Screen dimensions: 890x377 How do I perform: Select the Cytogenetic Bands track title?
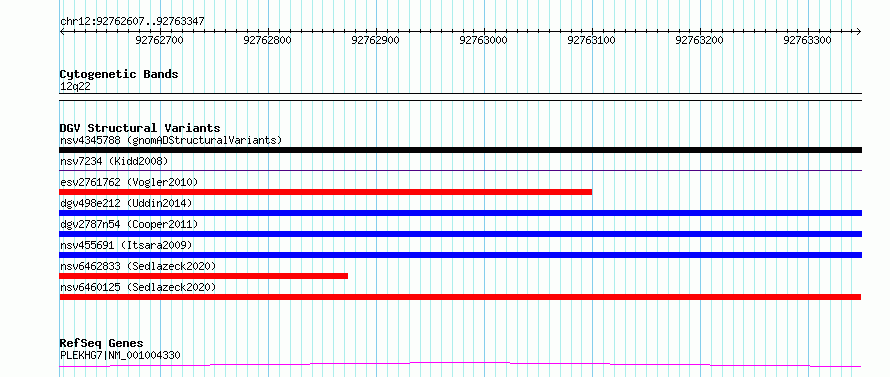coord(119,74)
